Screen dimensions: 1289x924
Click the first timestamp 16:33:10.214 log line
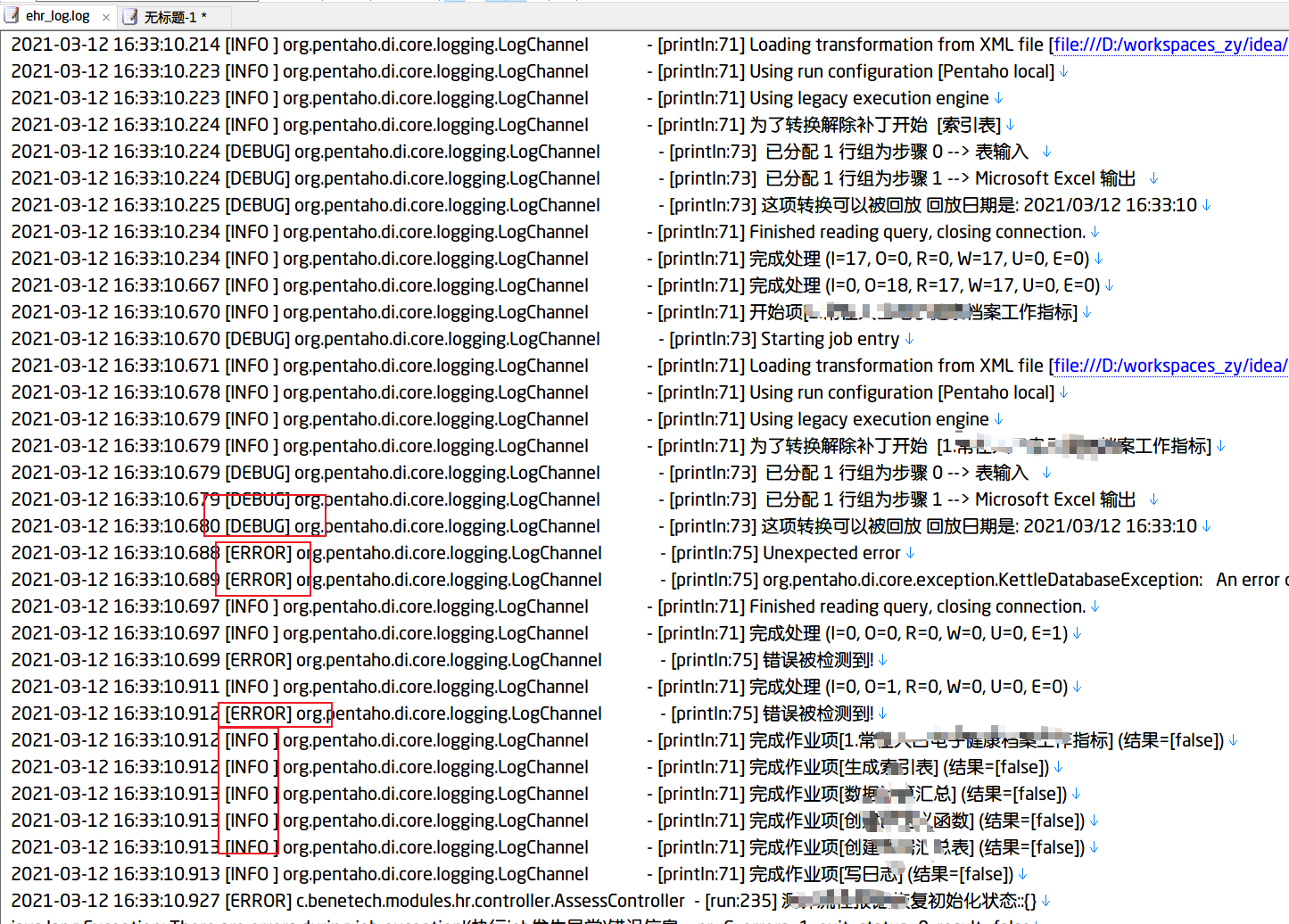click(x=116, y=45)
